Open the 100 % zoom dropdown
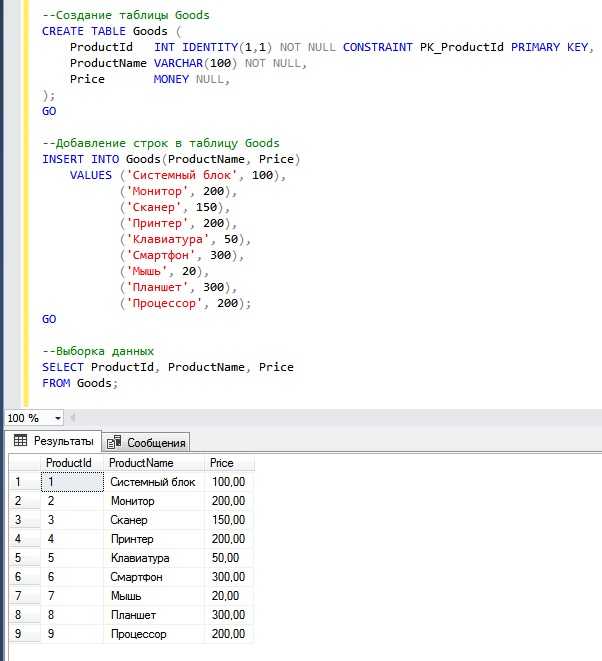The image size is (602, 661). click(x=58, y=418)
